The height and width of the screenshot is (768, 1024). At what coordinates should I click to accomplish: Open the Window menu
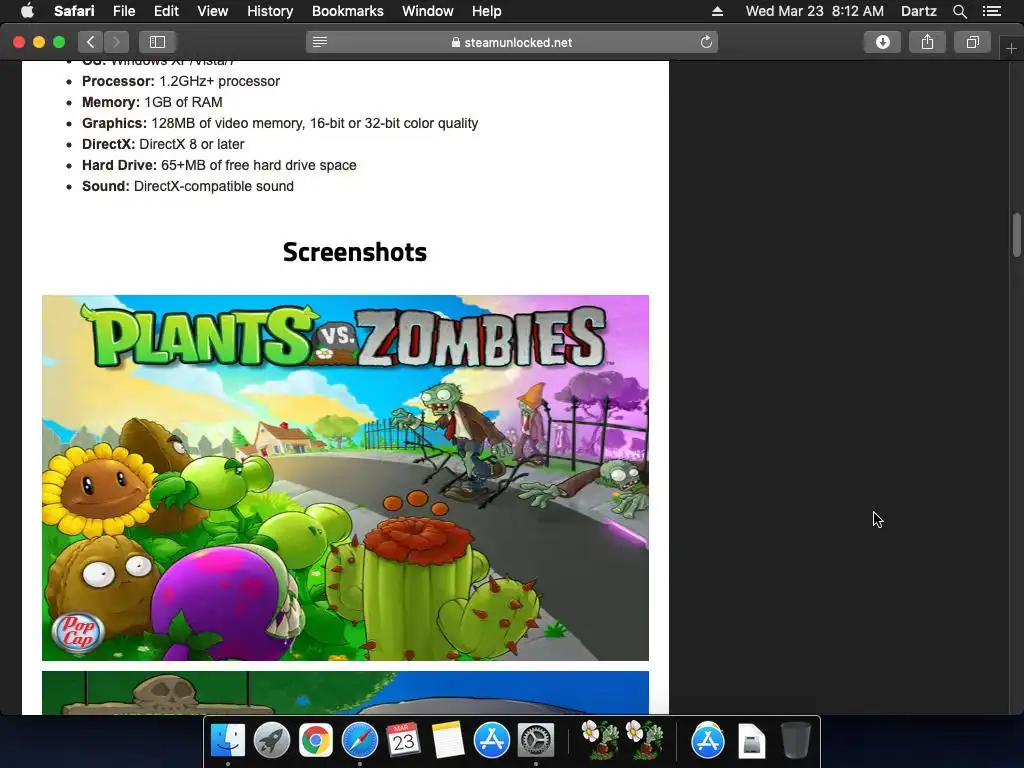(x=427, y=11)
